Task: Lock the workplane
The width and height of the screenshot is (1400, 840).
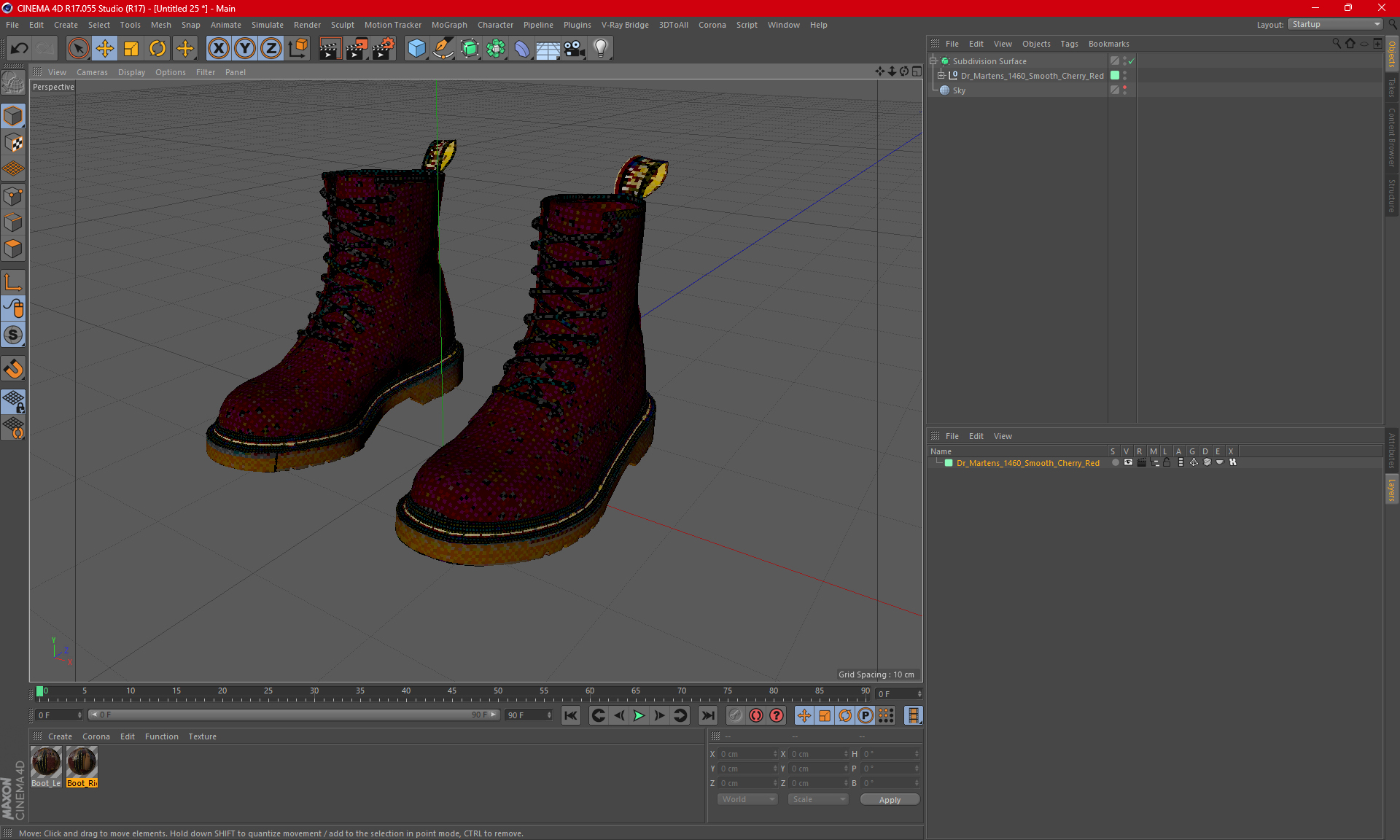Action: [x=13, y=402]
